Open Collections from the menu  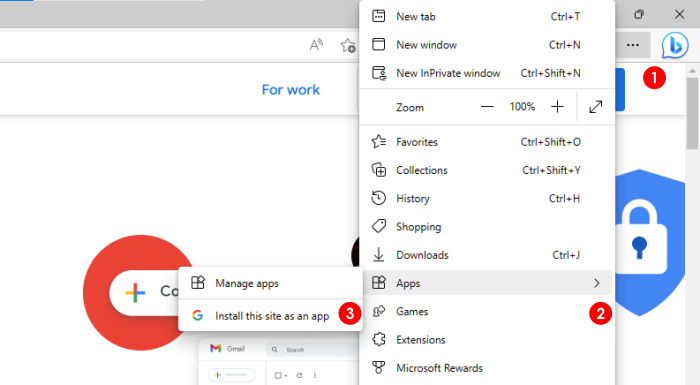click(x=487, y=170)
